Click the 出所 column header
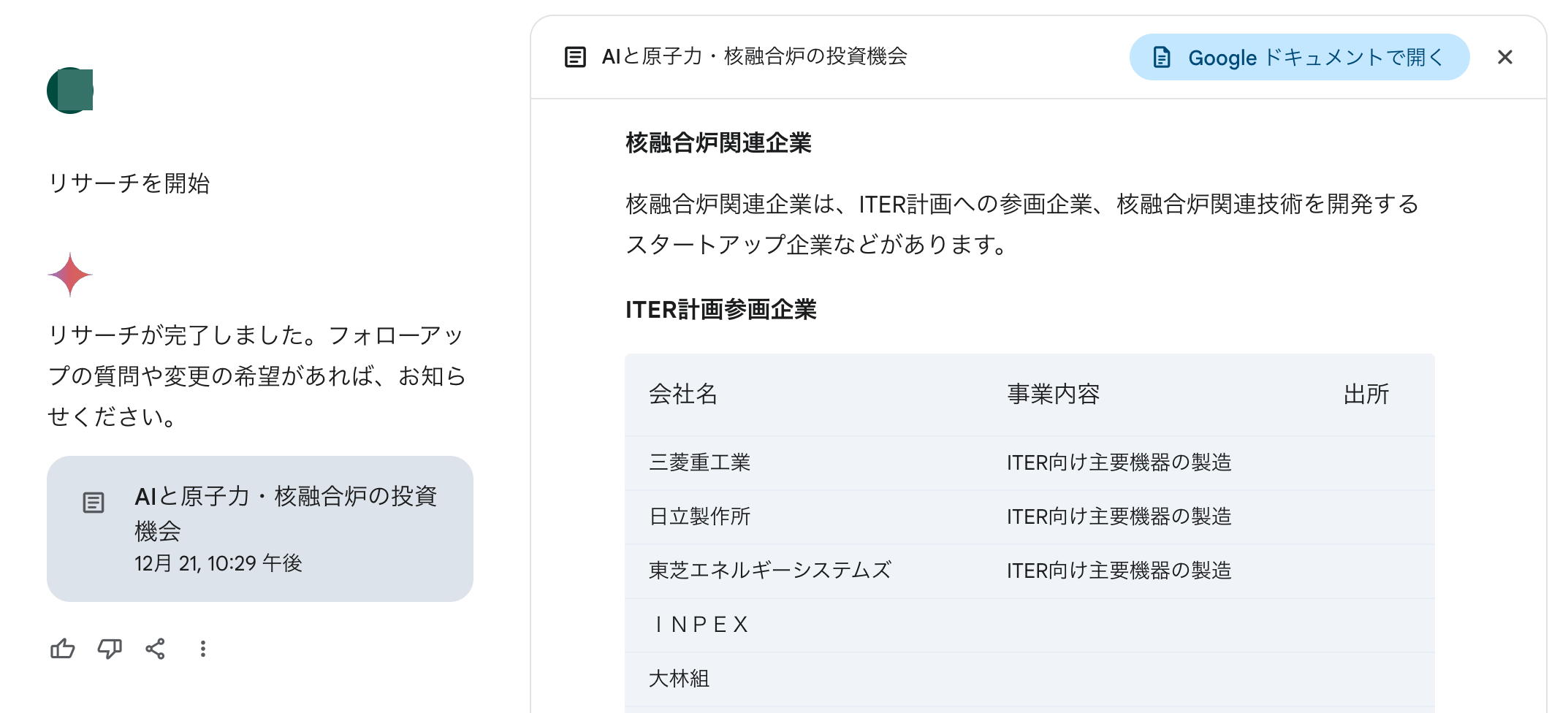 pyautogui.click(x=1366, y=394)
